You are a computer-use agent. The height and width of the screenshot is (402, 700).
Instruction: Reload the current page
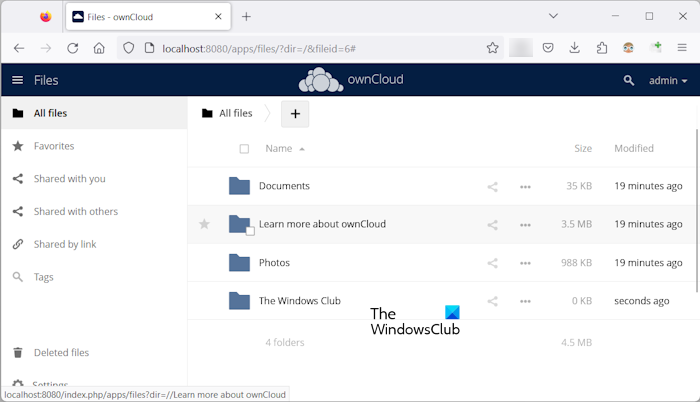pos(72,48)
